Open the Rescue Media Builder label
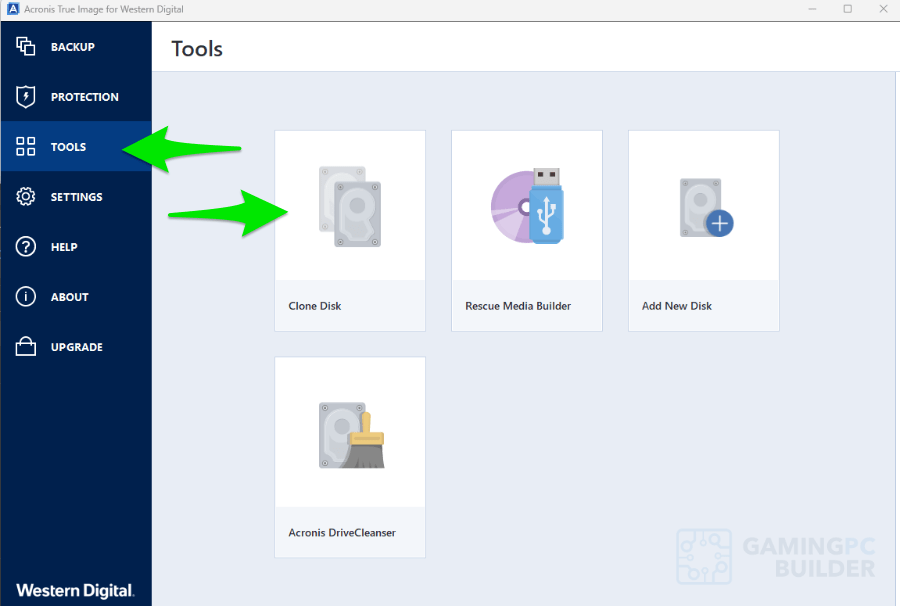 tap(518, 306)
